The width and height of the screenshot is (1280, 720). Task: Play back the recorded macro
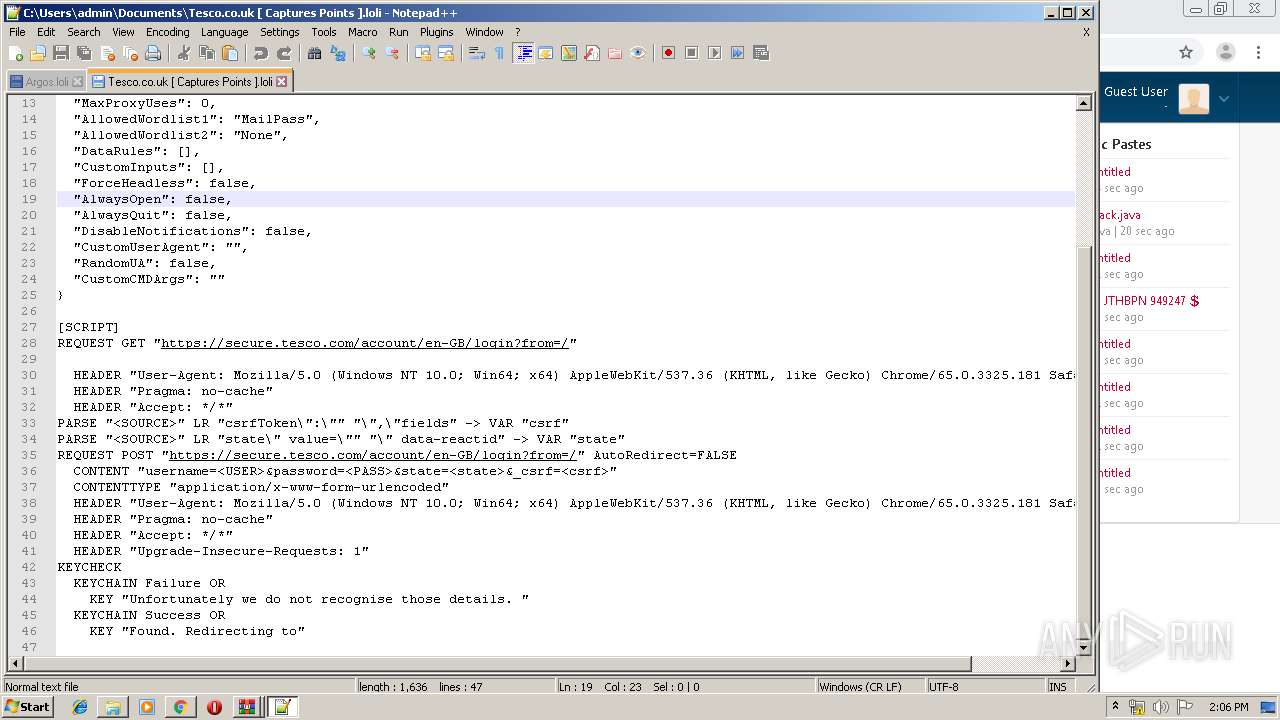[714, 53]
